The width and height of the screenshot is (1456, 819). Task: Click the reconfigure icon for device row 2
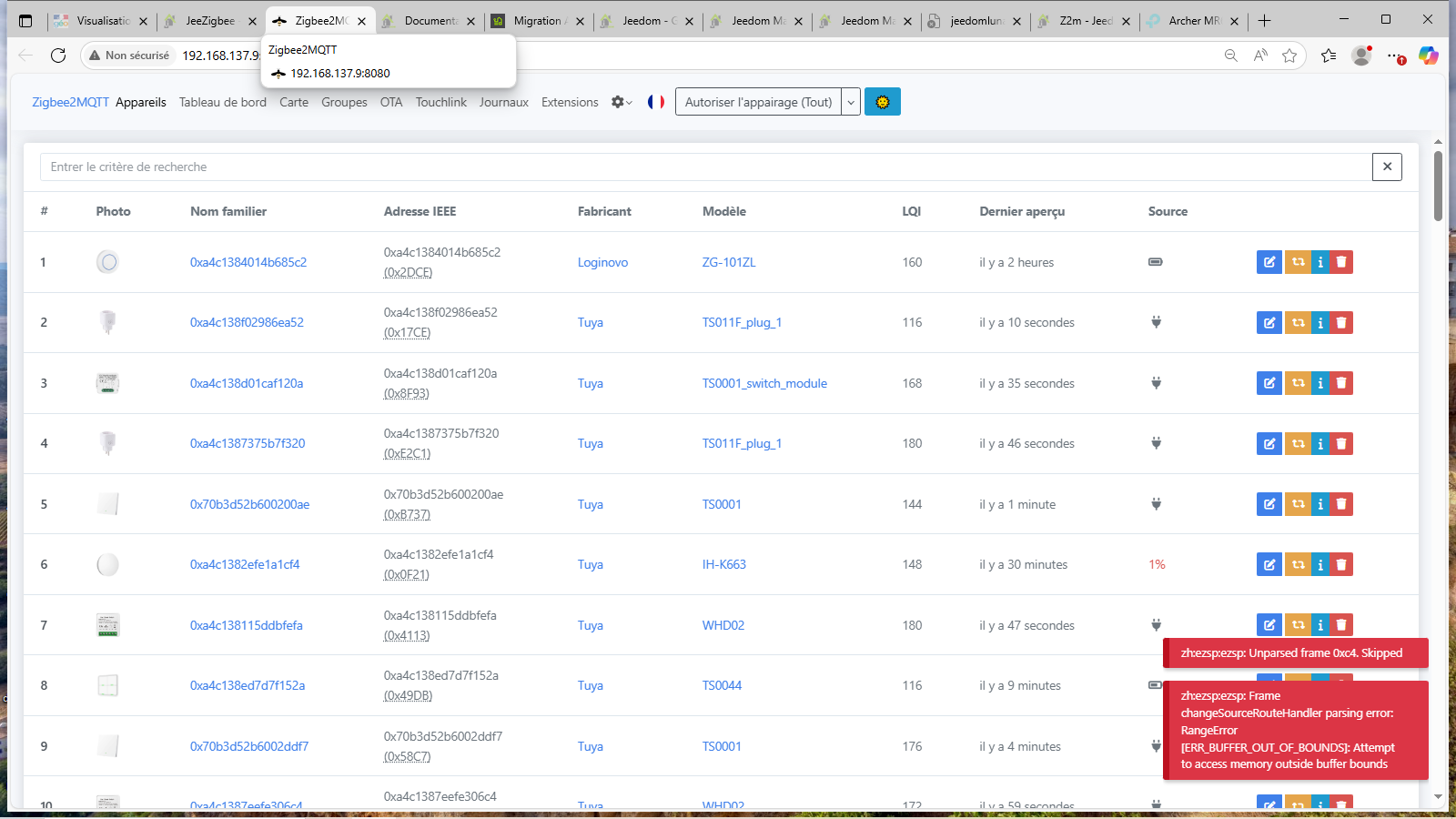coord(1298,323)
